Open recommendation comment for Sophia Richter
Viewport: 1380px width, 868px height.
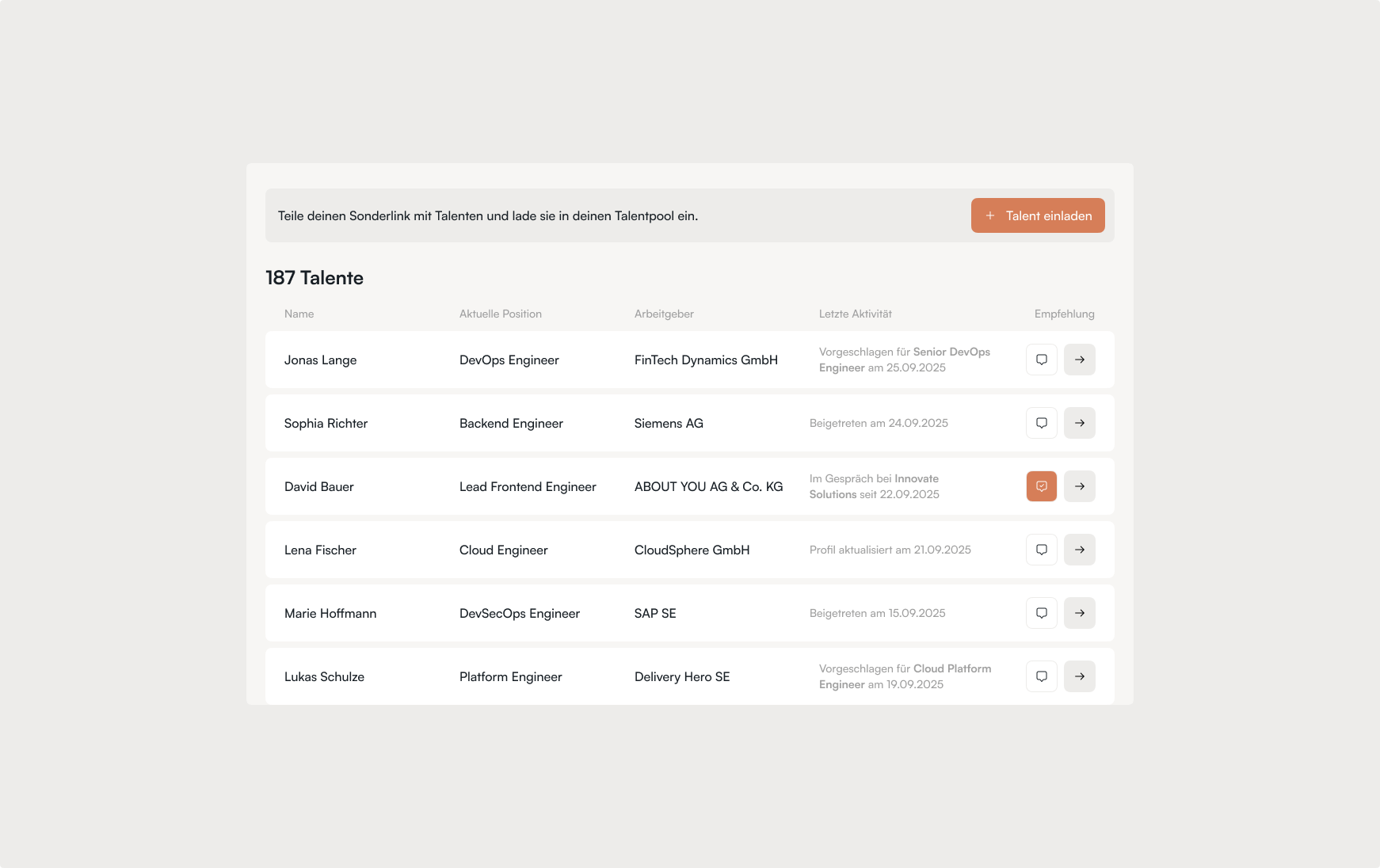point(1041,423)
